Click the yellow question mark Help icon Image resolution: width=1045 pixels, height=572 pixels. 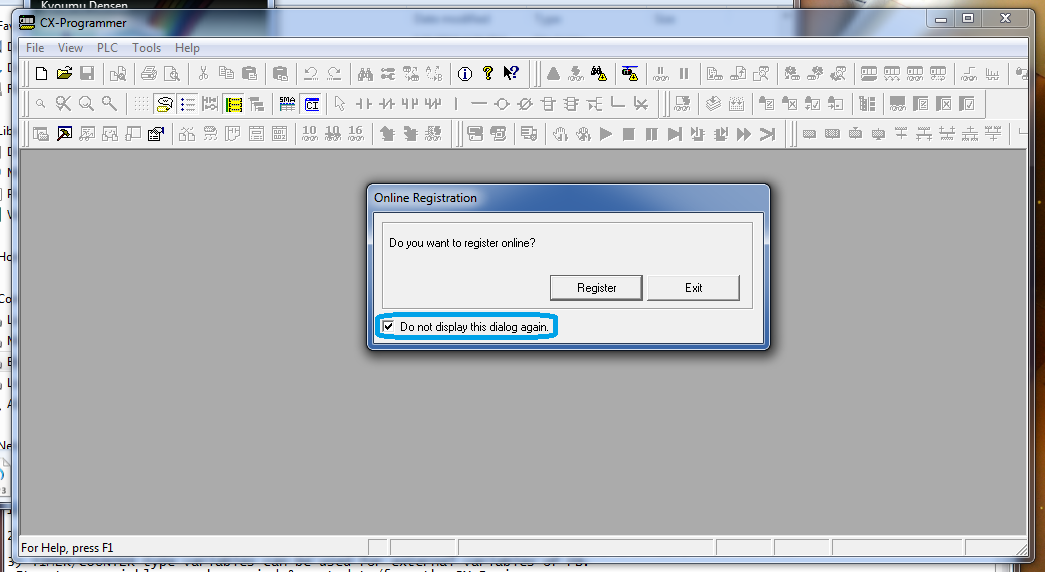pos(488,73)
